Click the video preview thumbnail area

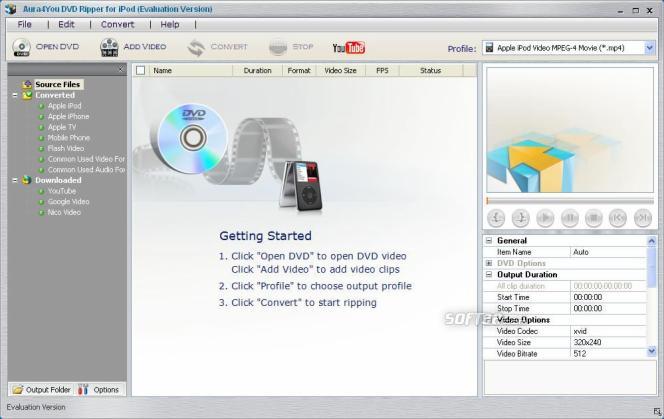[570, 130]
